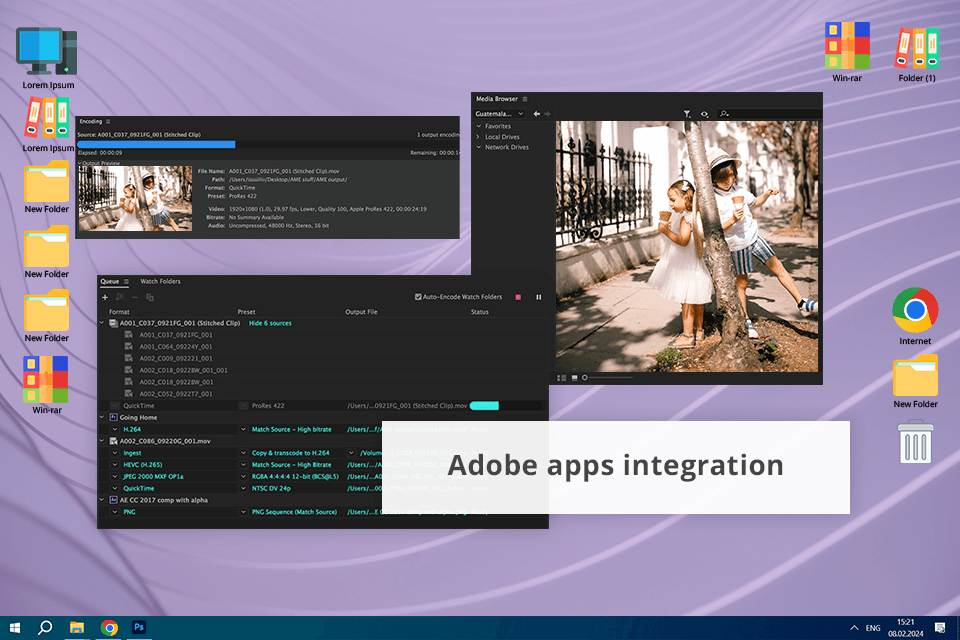Open preset dropdown for PNG Sequence (Match Source)
The width and height of the screenshot is (960, 640).
[243, 512]
